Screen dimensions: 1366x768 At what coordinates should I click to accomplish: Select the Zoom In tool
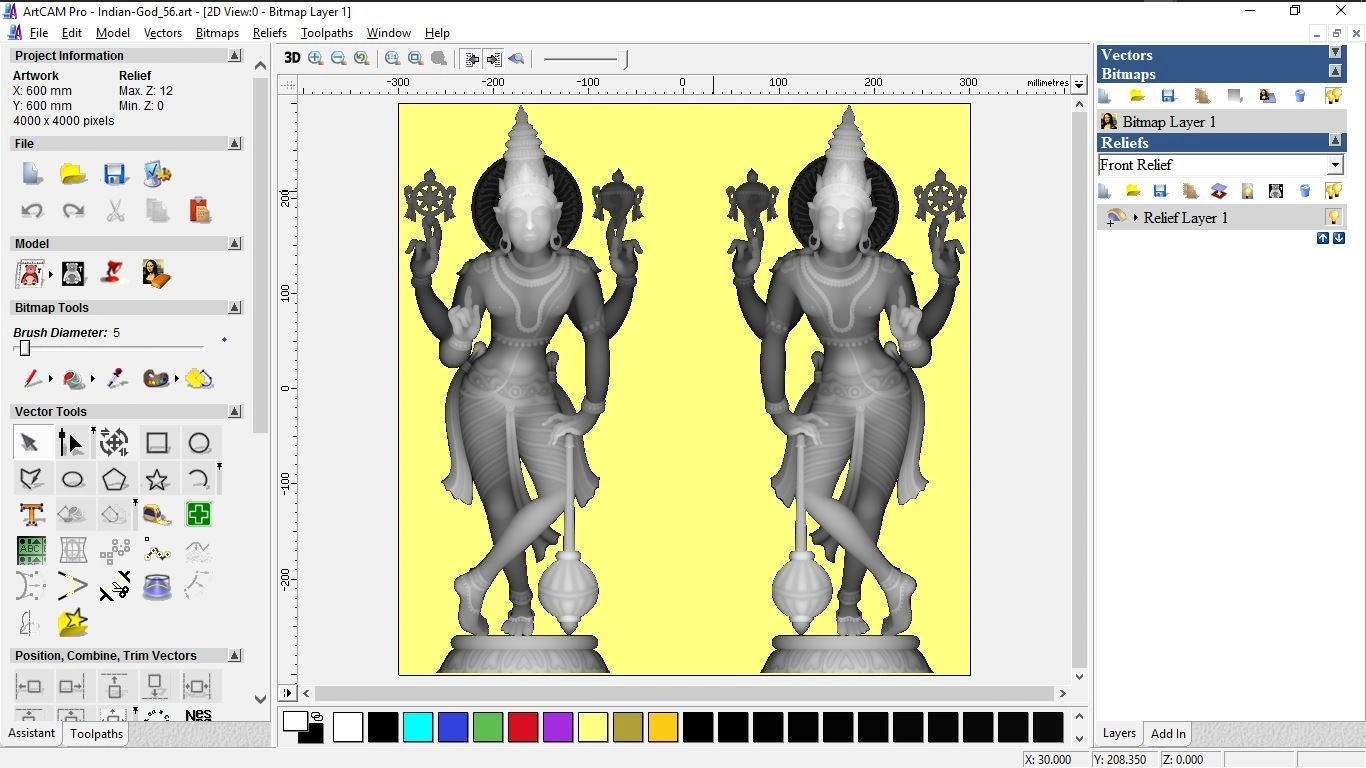point(315,58)
